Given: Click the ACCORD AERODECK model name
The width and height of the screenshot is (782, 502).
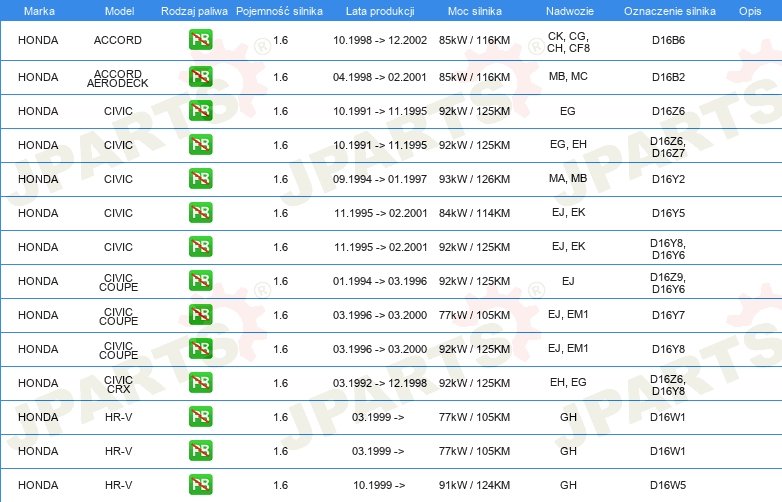Looking at the screenshot, I should pyautogui.click(x=118, y=78).
